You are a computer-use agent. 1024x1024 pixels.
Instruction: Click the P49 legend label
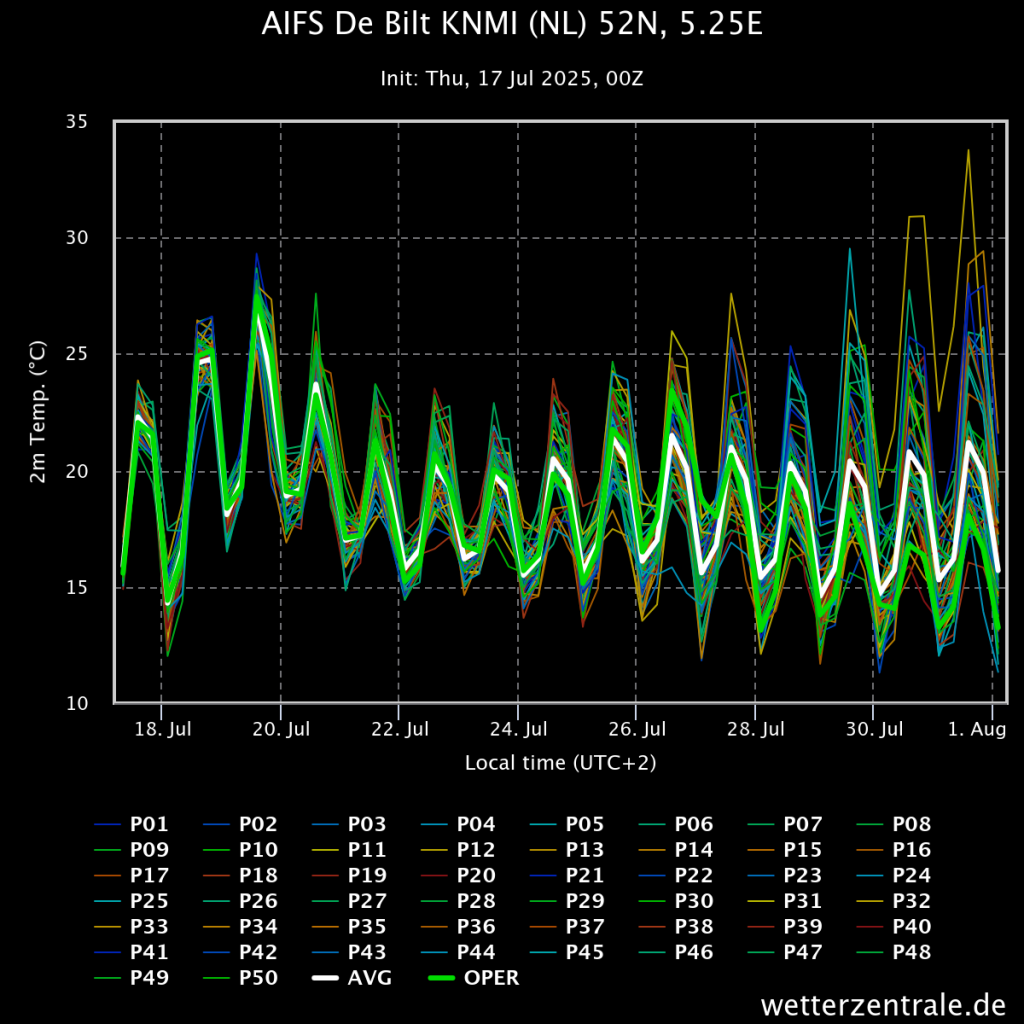(x=150, y=978)
